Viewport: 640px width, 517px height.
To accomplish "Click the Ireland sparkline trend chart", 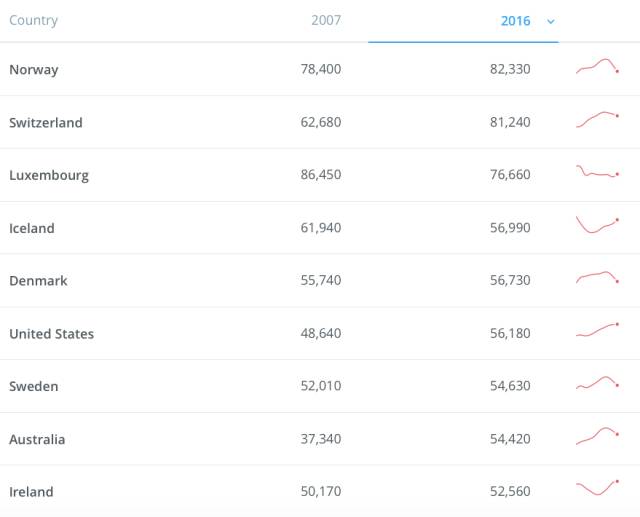I will click(598, 488).
